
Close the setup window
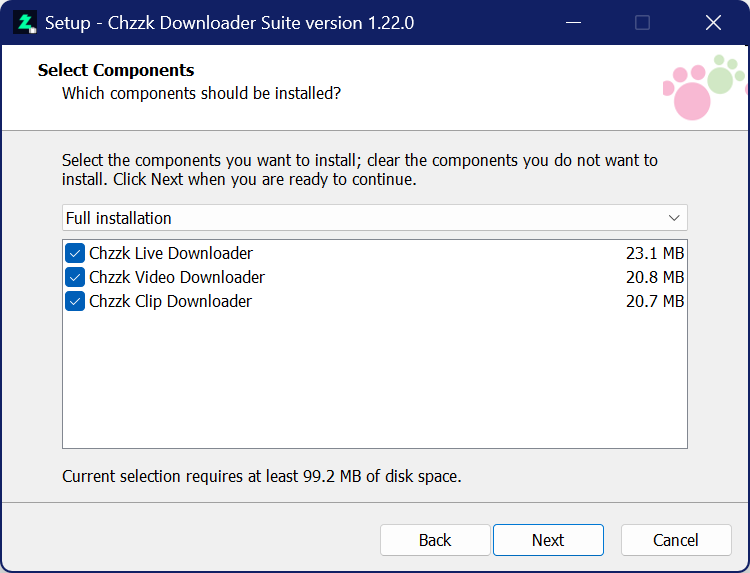tap(713, 22)
